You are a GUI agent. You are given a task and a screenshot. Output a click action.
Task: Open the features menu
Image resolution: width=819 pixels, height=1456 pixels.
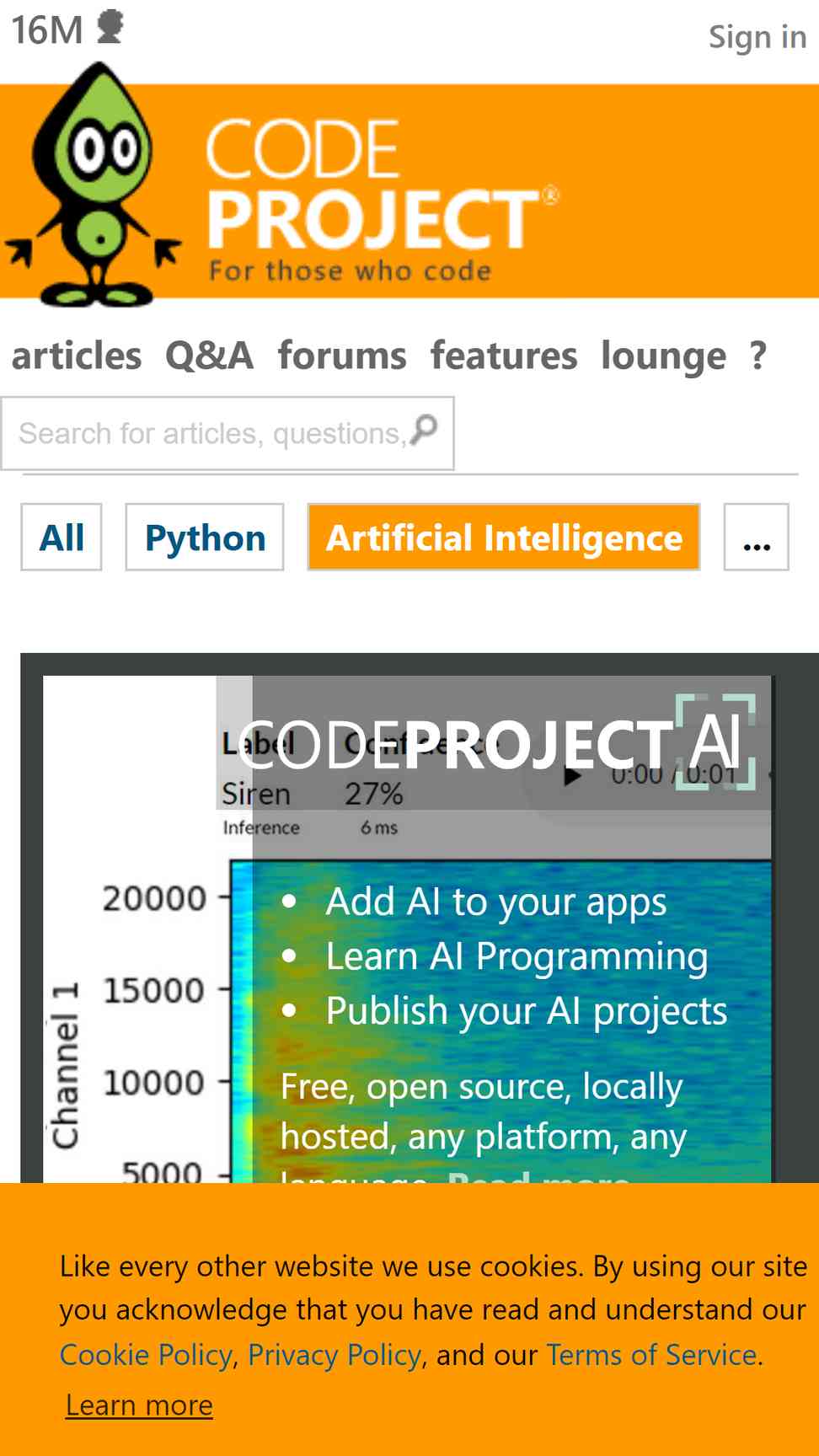click(504, 356)
